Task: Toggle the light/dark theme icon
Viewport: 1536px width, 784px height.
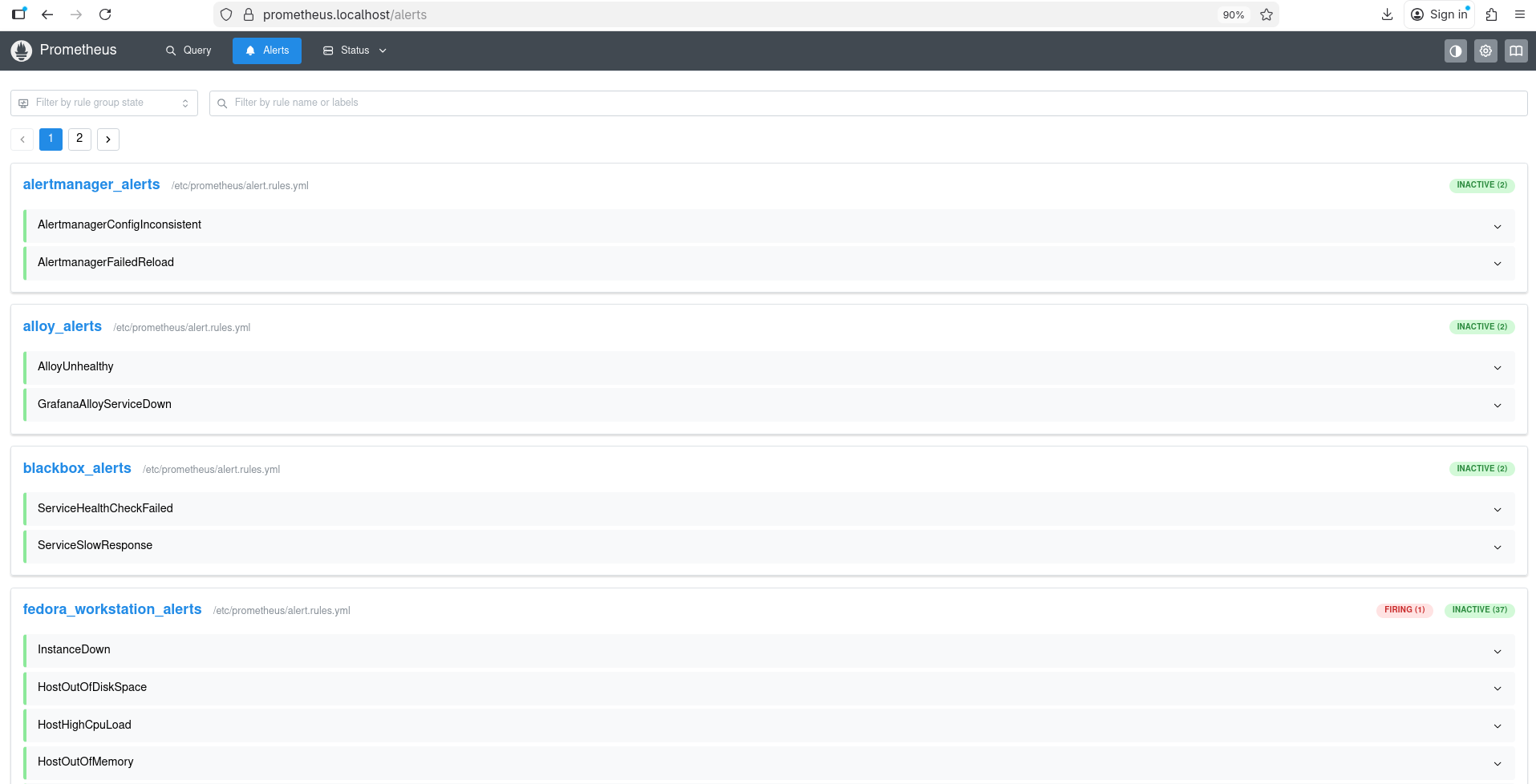Action: pos(1456,51)
